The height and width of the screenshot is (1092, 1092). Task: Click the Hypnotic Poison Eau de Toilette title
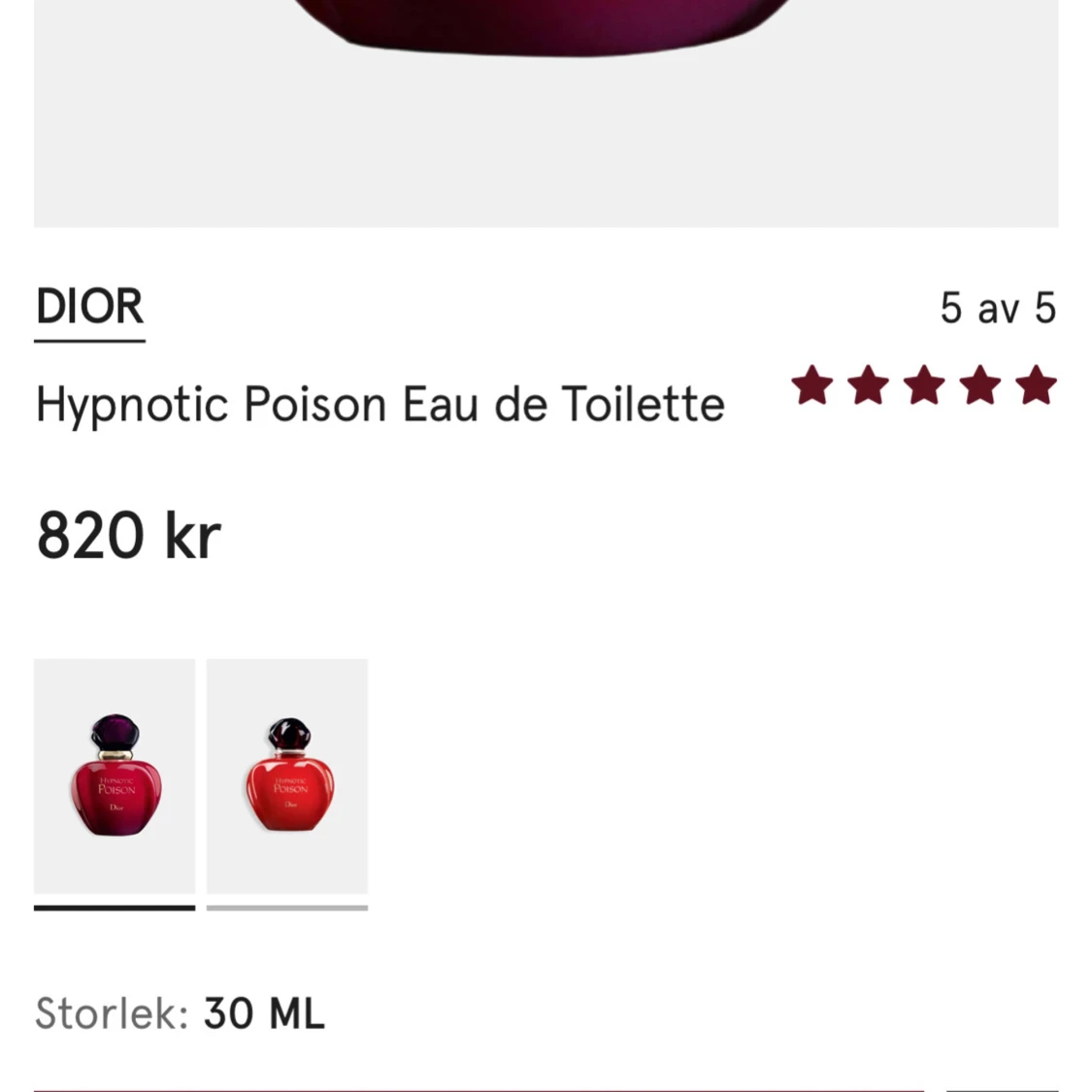(x=381, y=405)
